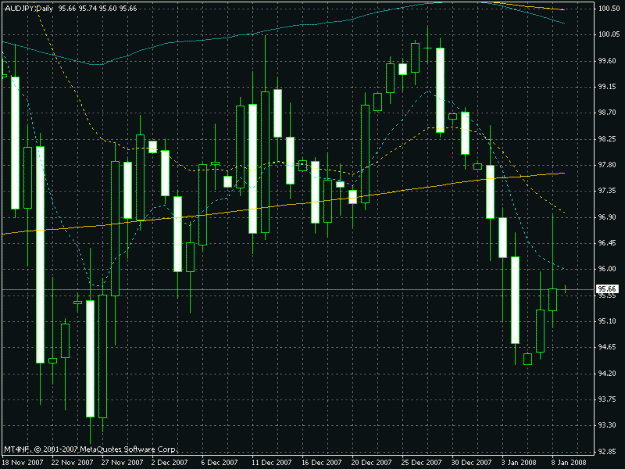This screenshot has width=625, height=469.
Task: Click the 94.20 price scale value
Action: (x=608, y=373)
